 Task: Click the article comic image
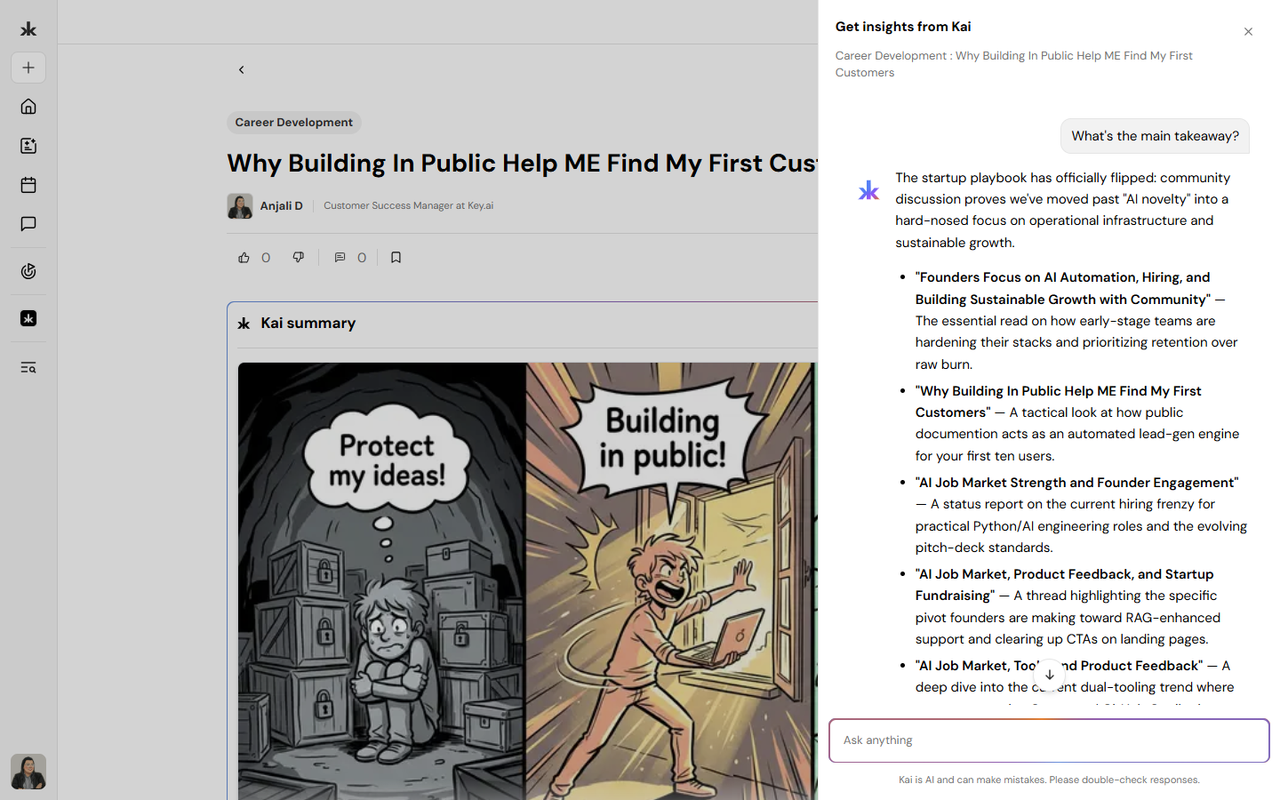pyautogui.click(x=527, y=580)
